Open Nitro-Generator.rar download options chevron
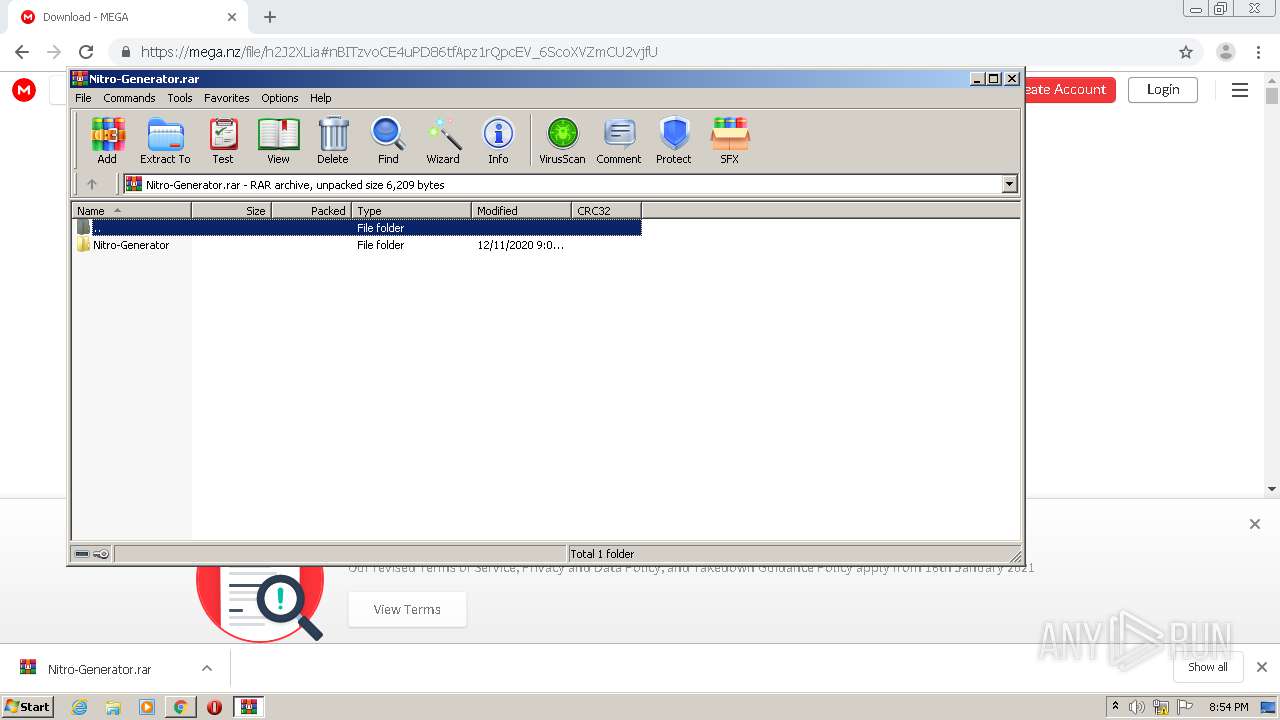The height and width of the screenshot is (720, 1280). point(207,668)
